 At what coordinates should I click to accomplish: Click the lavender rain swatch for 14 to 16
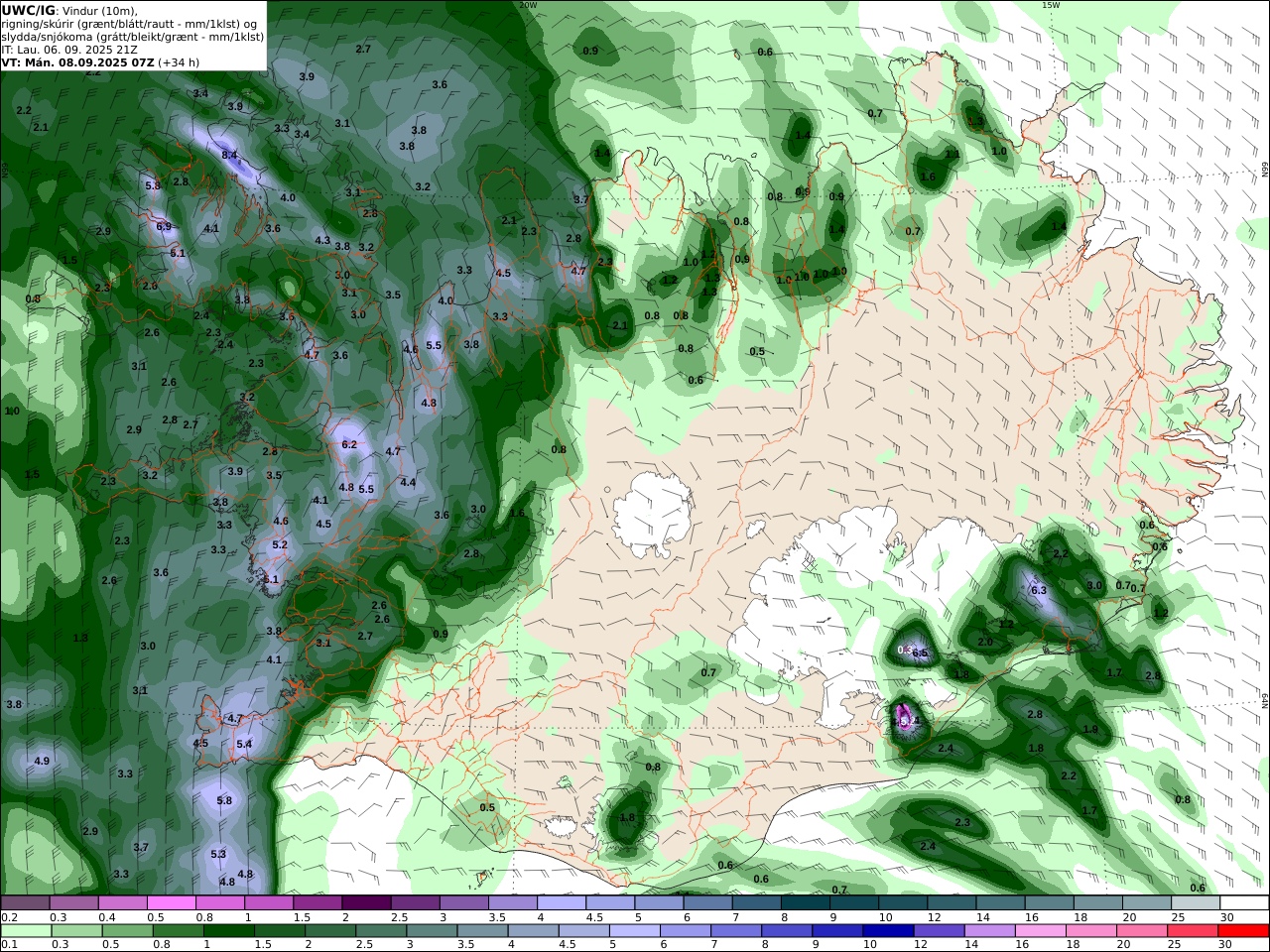pos(988,931)
